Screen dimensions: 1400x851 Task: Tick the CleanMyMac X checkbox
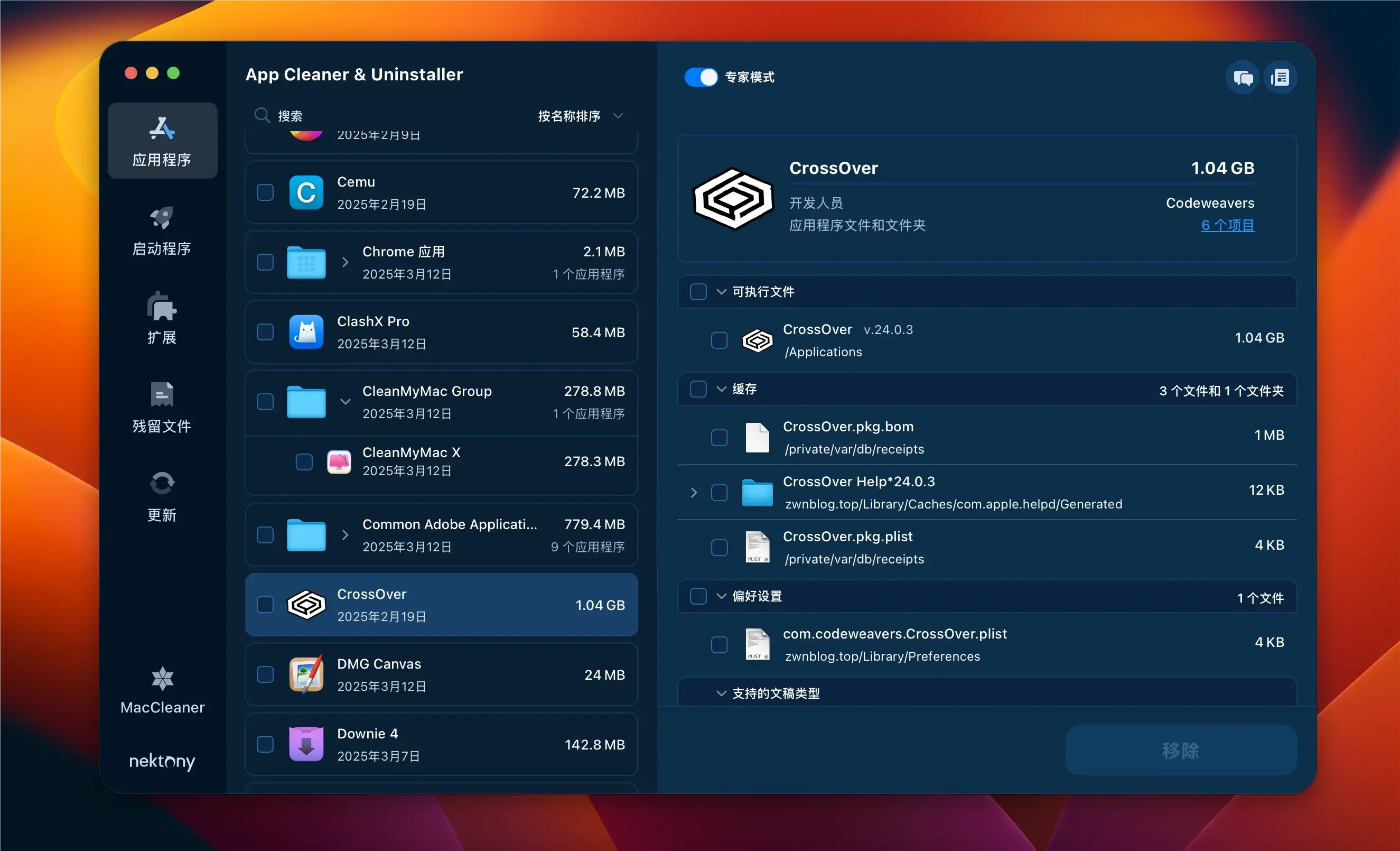(304, 461)
